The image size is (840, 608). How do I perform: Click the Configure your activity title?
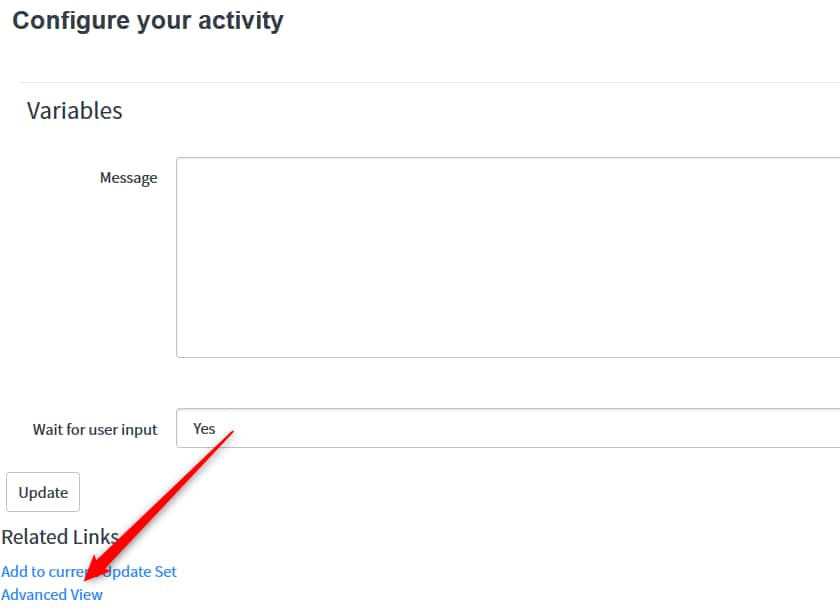coord(147,20)
